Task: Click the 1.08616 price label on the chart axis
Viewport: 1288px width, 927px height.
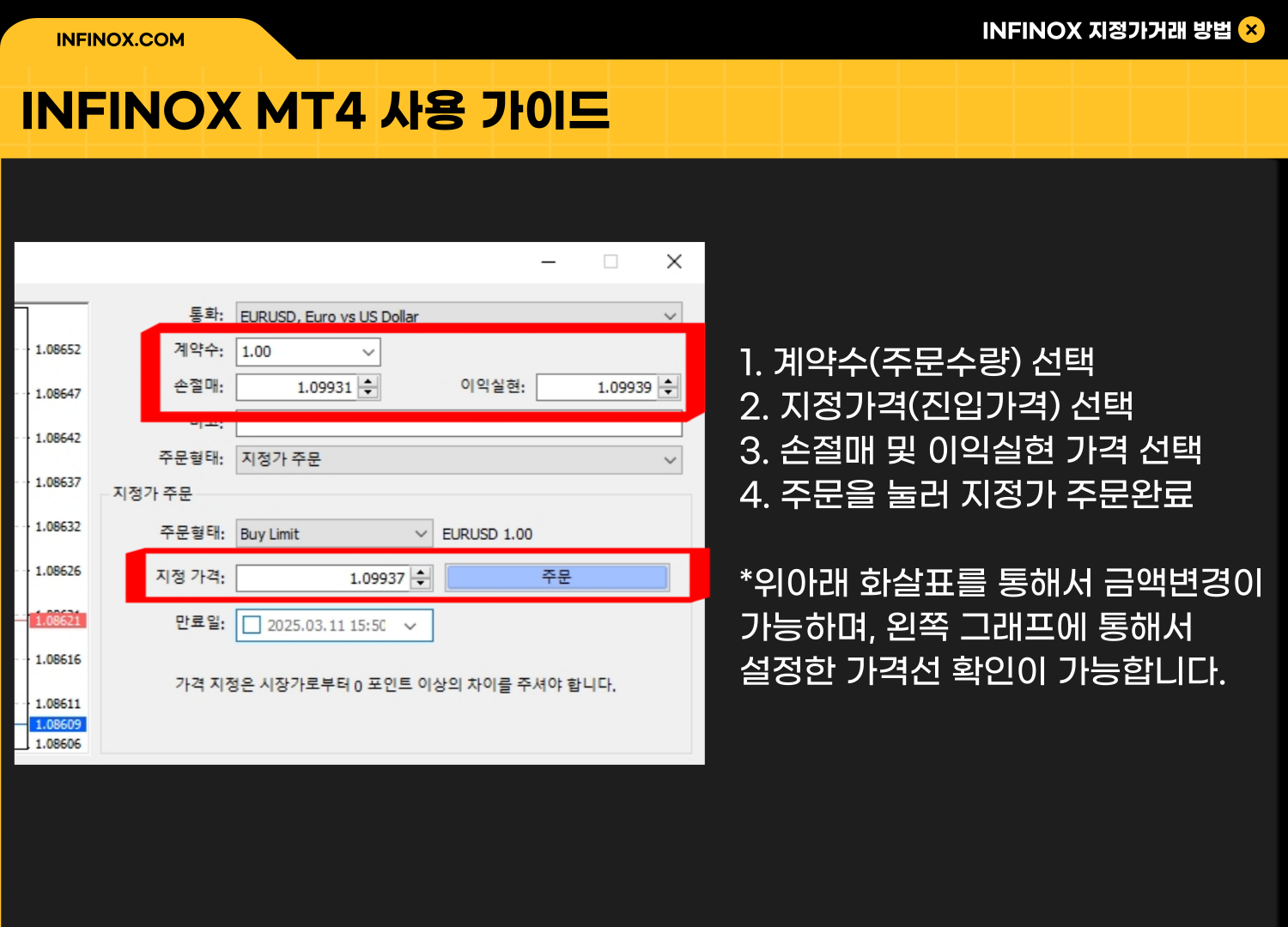Action: click(58, 659)
